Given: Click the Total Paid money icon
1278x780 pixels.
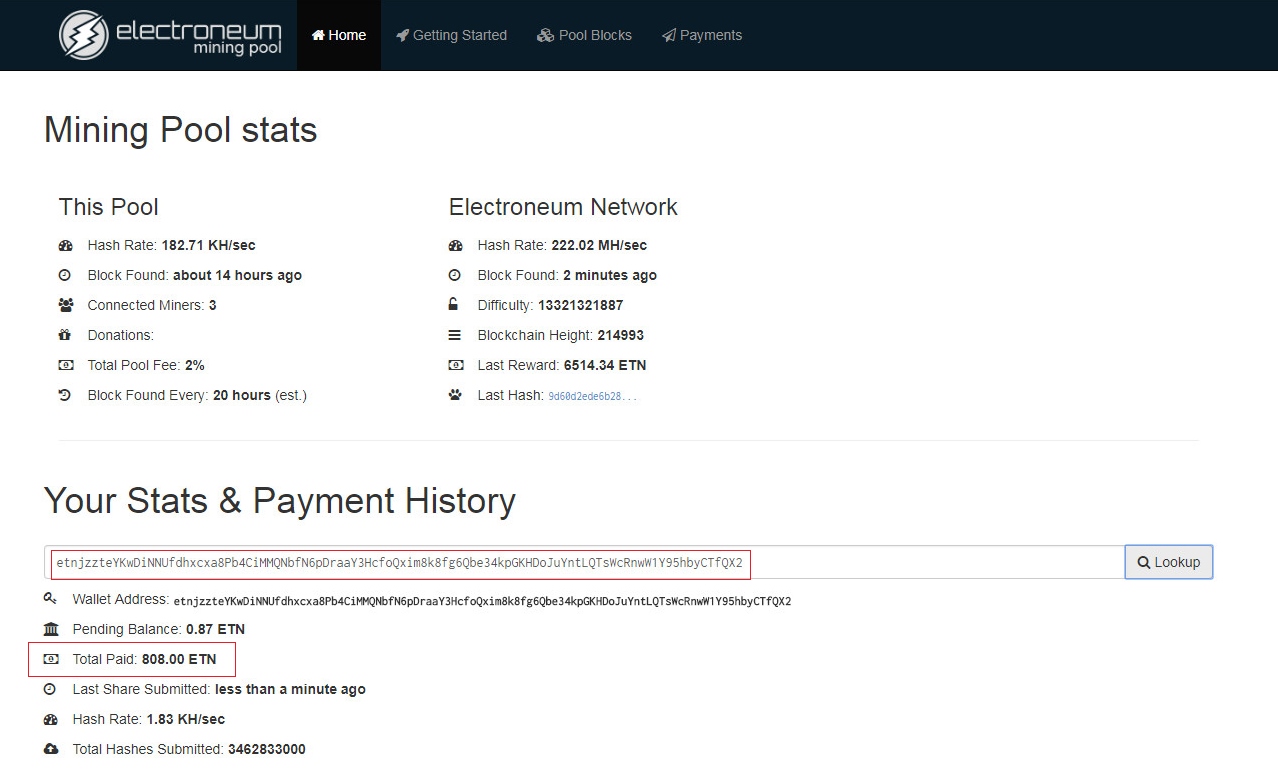Looking at the screenshot, I should point(51,659).
